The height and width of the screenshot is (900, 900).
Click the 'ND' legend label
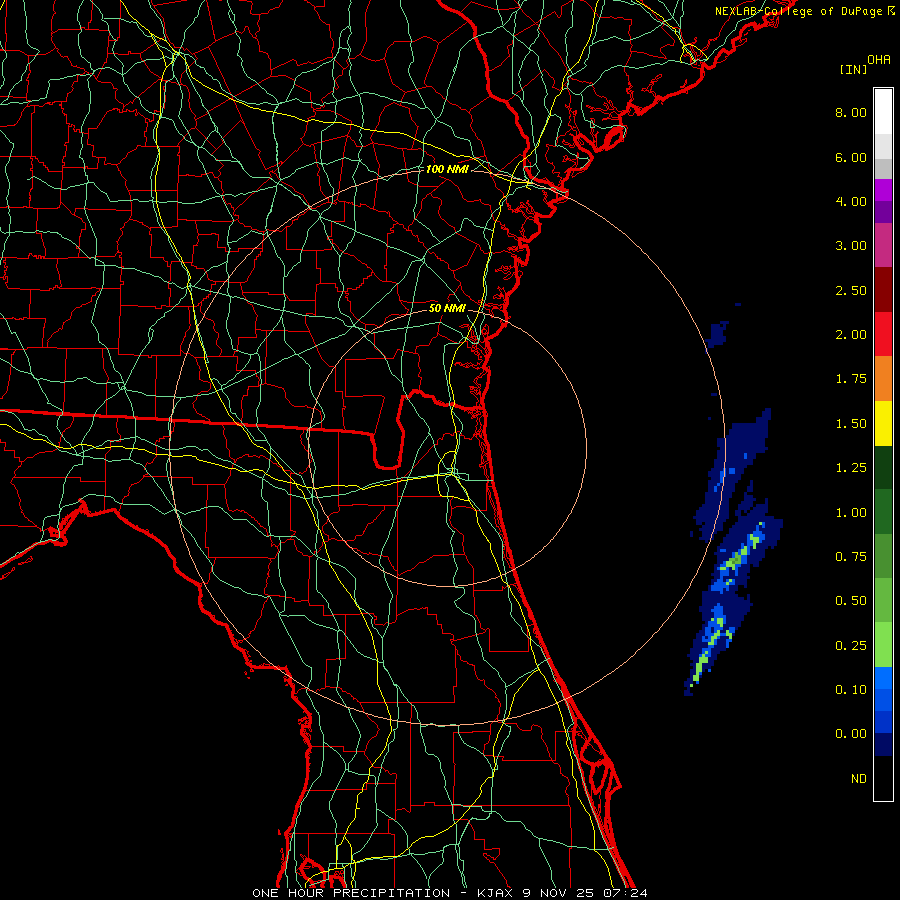pyautogui.click(x=859, y=779)
